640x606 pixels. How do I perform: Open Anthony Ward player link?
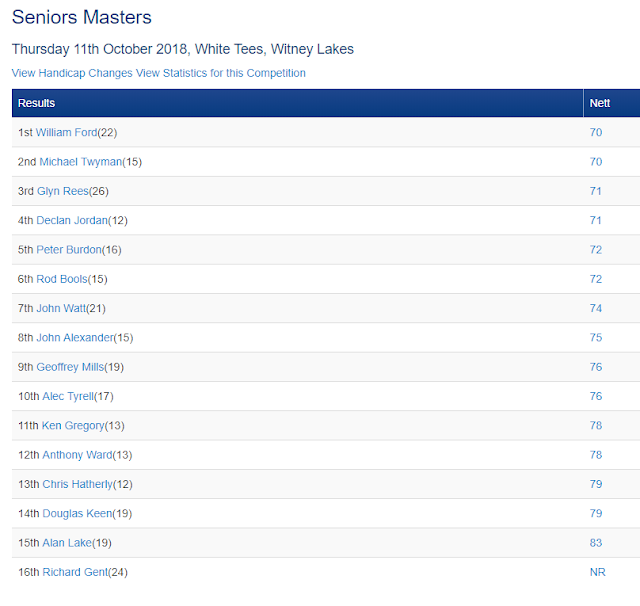pyautogui.click(x=78, y=455)
